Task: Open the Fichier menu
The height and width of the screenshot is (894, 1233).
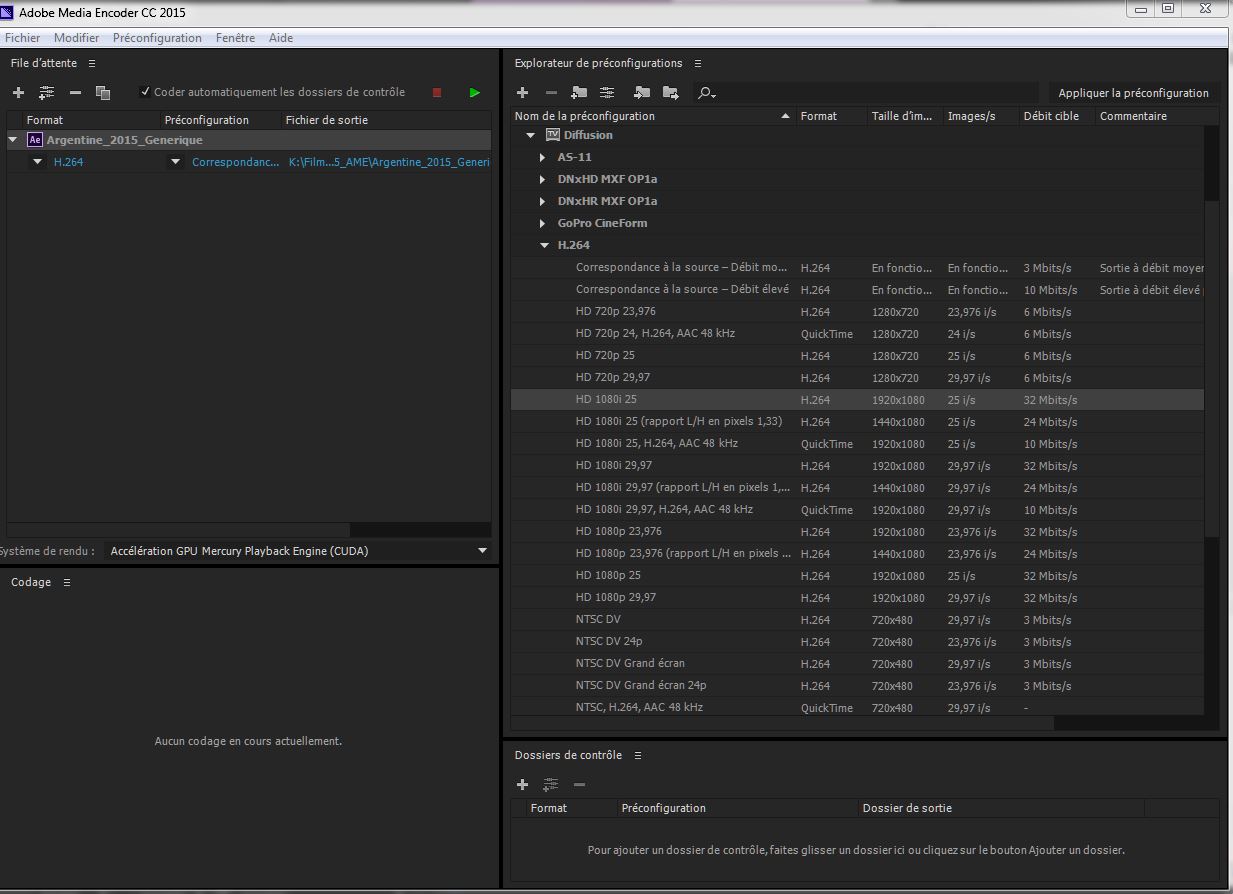Action: coord(23,38)
